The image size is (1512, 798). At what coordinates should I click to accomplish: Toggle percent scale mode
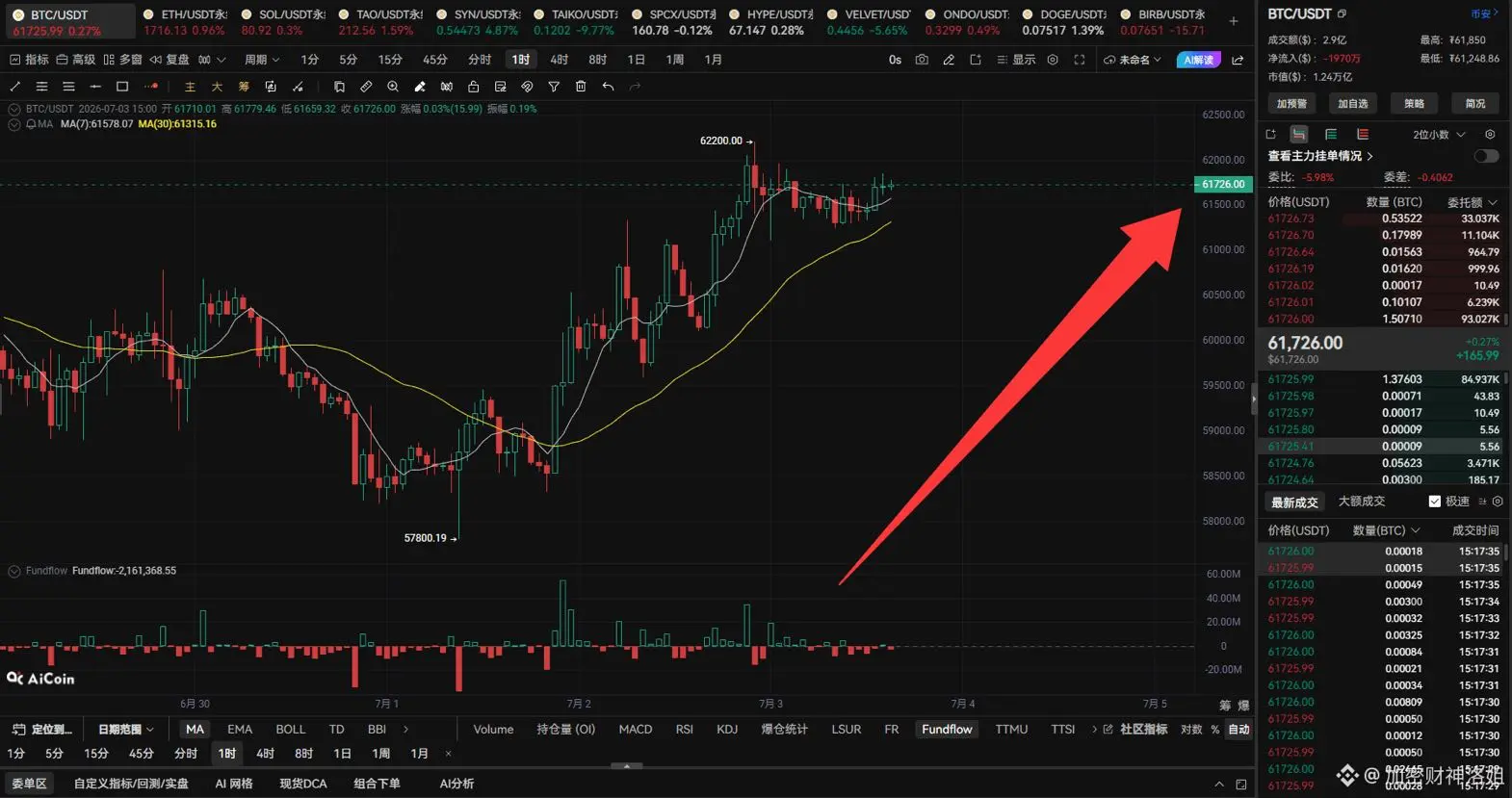click(x=1215, y=730)
